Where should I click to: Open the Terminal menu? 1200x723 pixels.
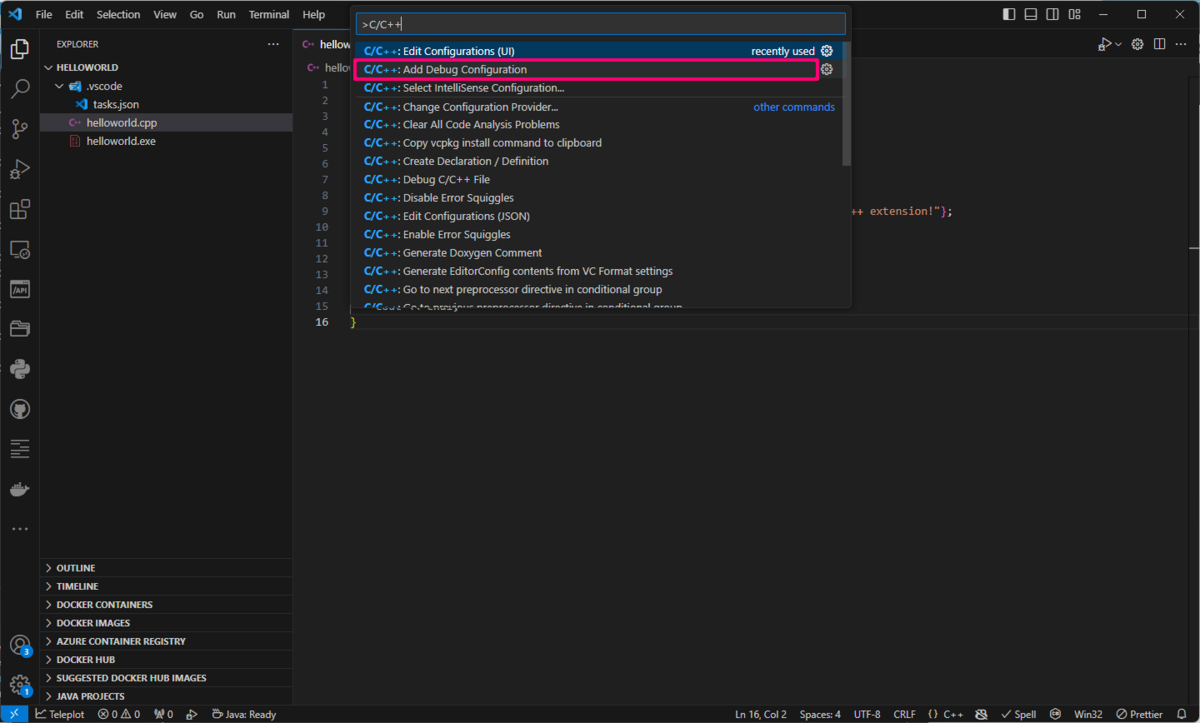tap(268, 15)
